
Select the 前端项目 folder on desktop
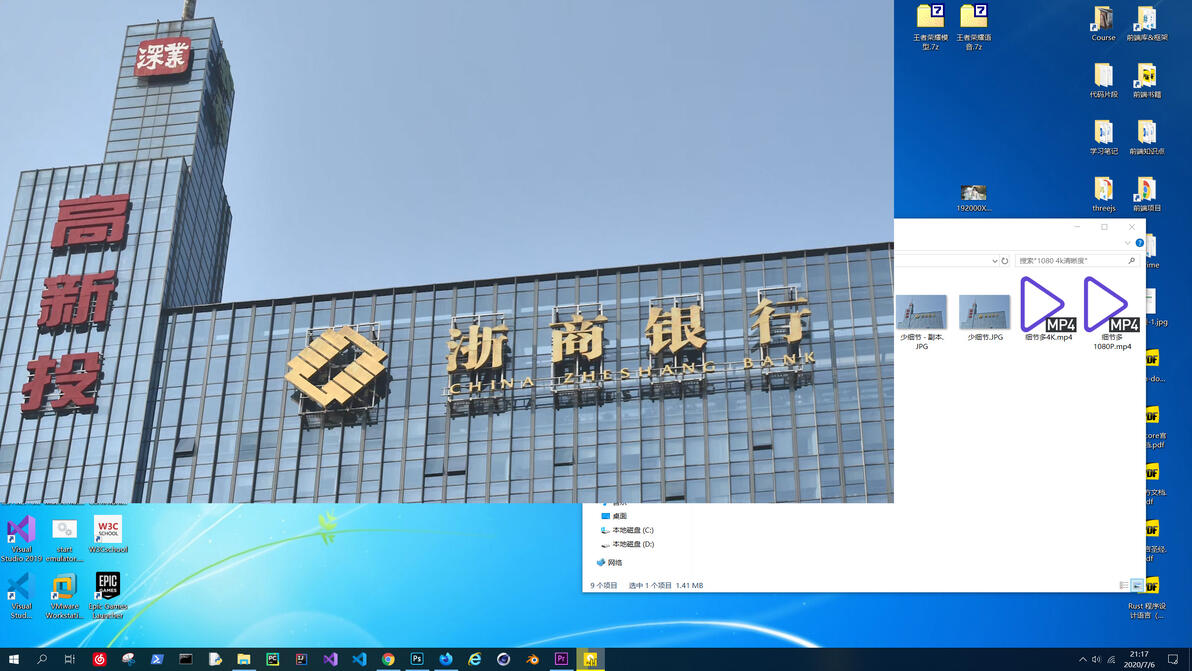point(1146,194)
